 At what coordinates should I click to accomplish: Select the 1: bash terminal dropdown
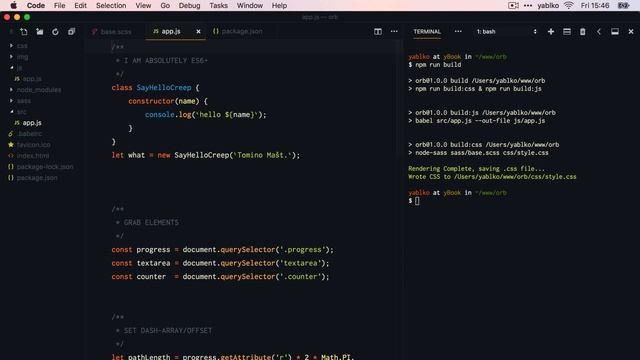click(x=507, y=31)
